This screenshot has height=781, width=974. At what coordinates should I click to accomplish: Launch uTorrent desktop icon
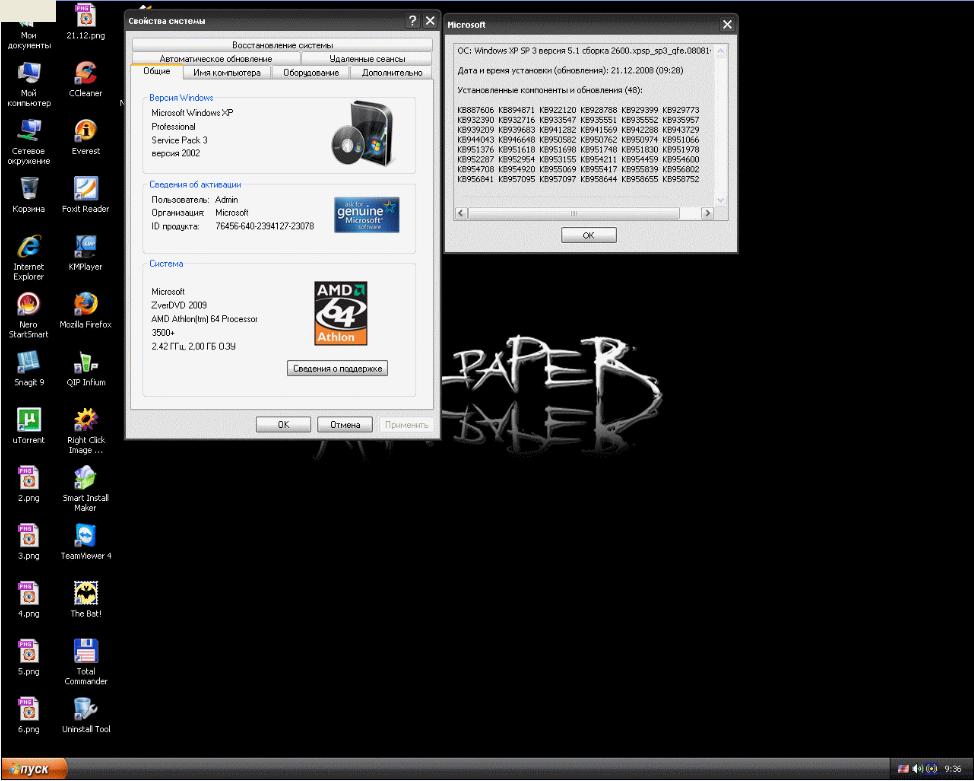tap(29, 426)
